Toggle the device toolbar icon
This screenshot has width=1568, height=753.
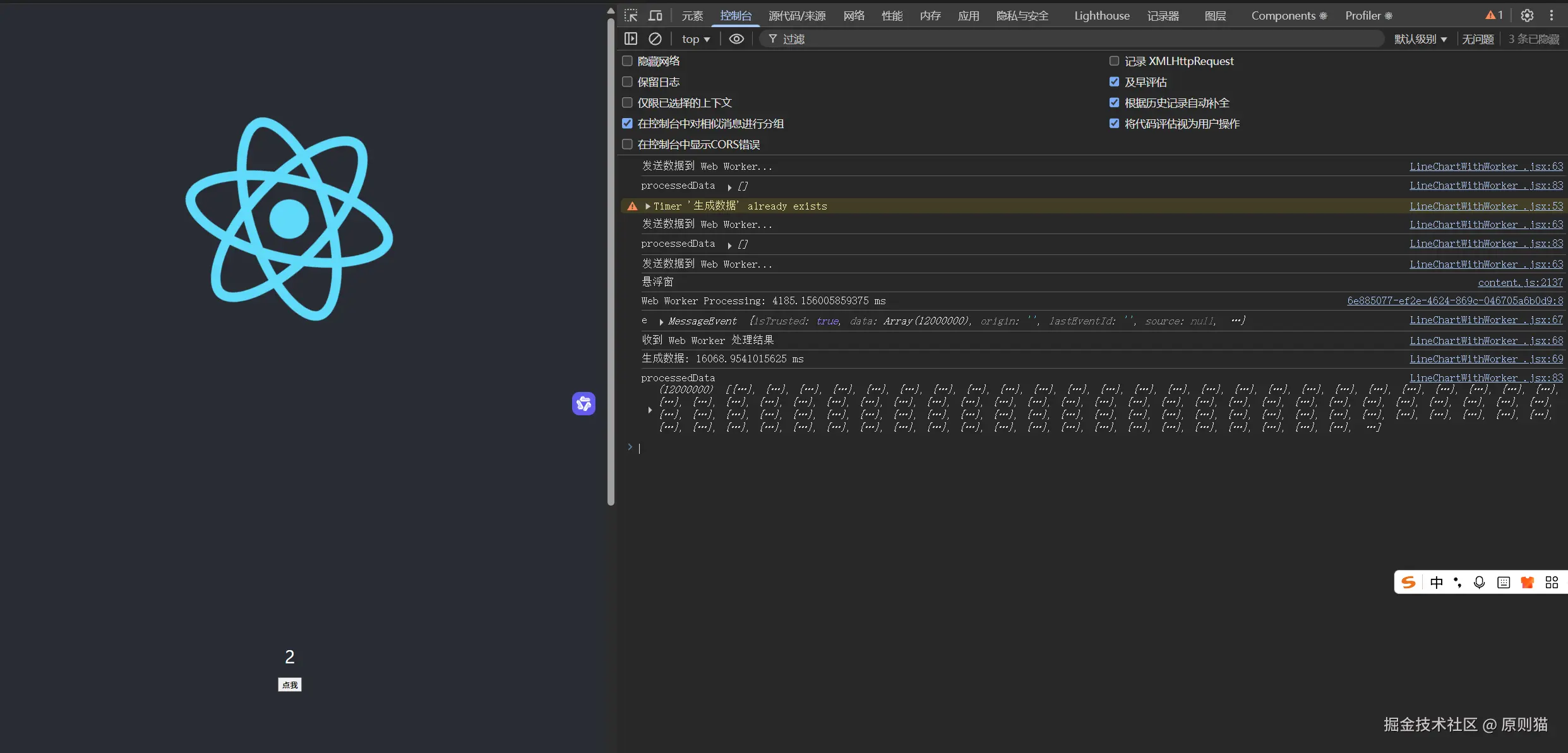coord(655,16)
